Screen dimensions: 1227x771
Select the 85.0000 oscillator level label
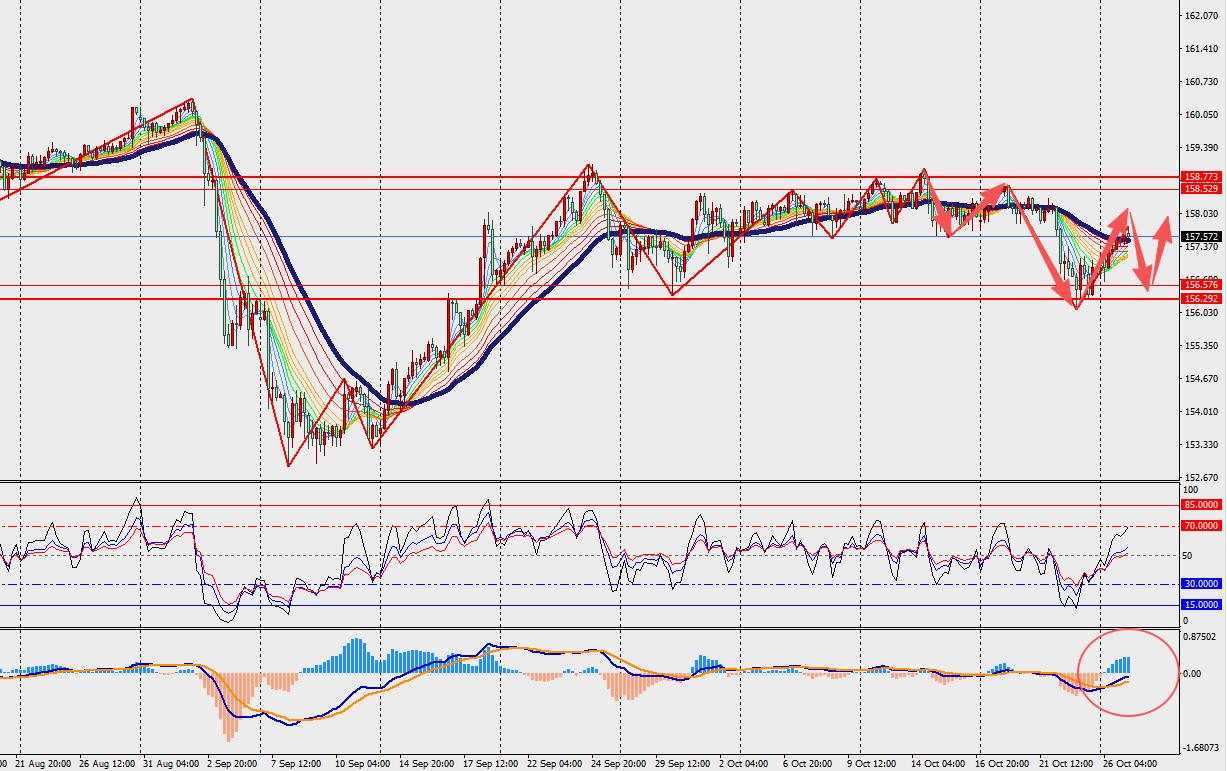(1201, 505)
